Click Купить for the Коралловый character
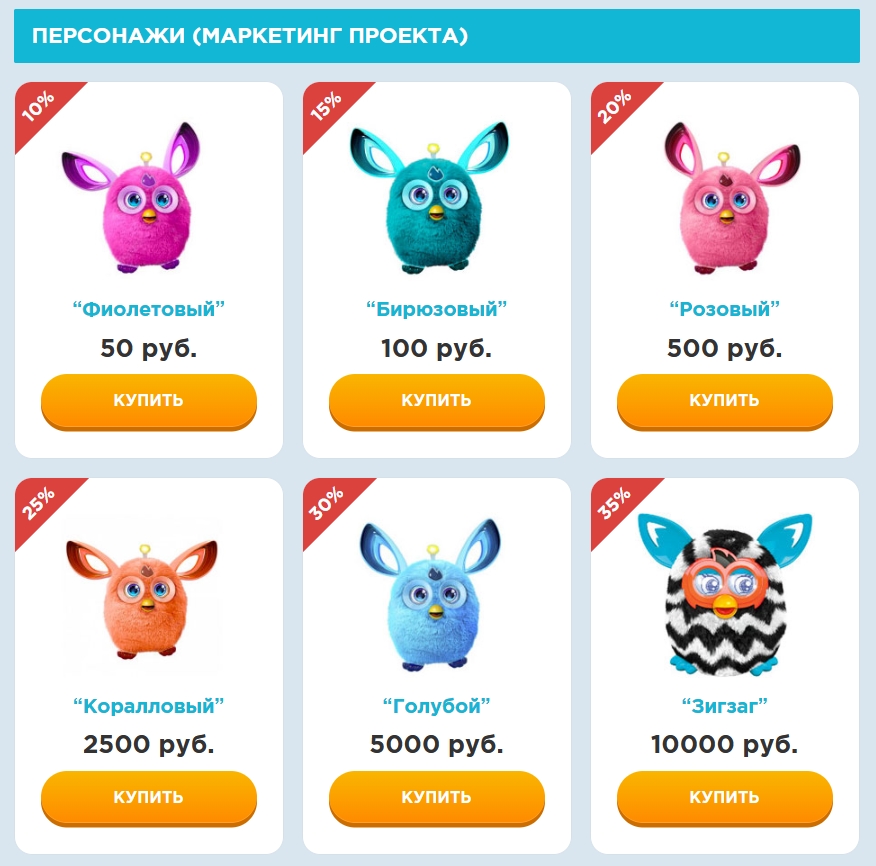This screenshot has width=876, height=866. point(149,798)
